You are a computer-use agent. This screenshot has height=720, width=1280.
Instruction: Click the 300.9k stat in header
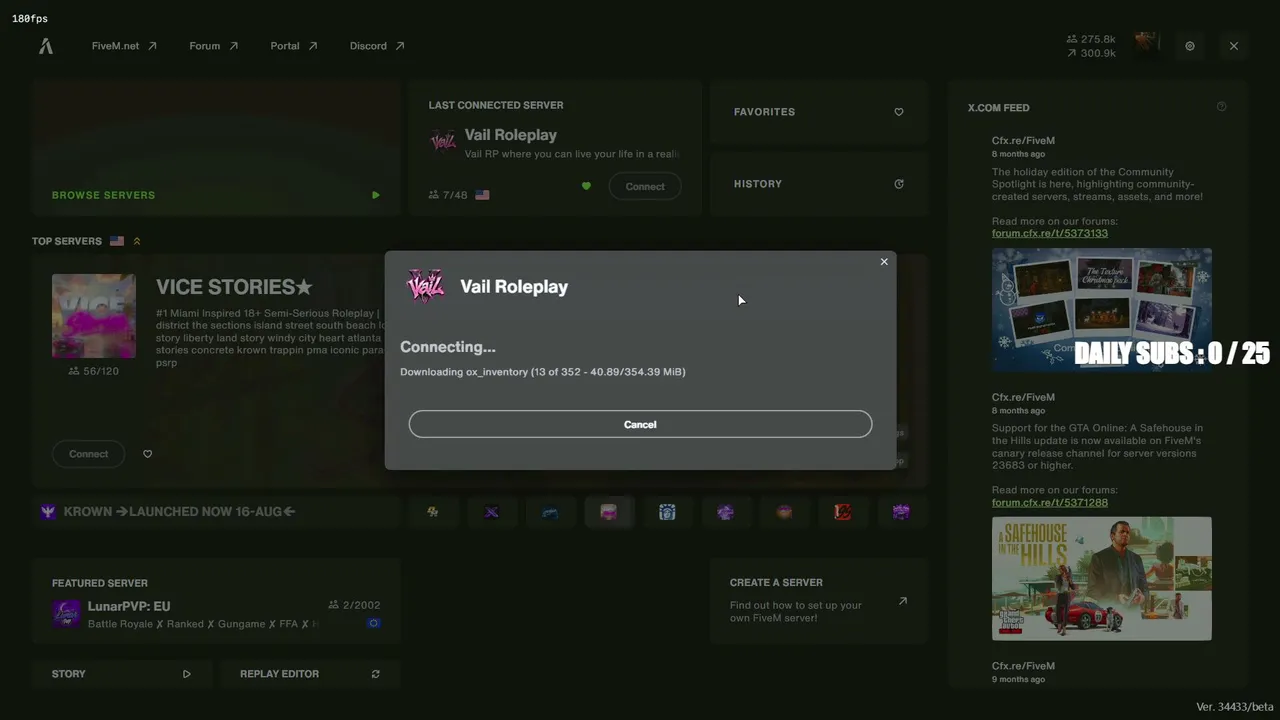[x=1091, y=53]
